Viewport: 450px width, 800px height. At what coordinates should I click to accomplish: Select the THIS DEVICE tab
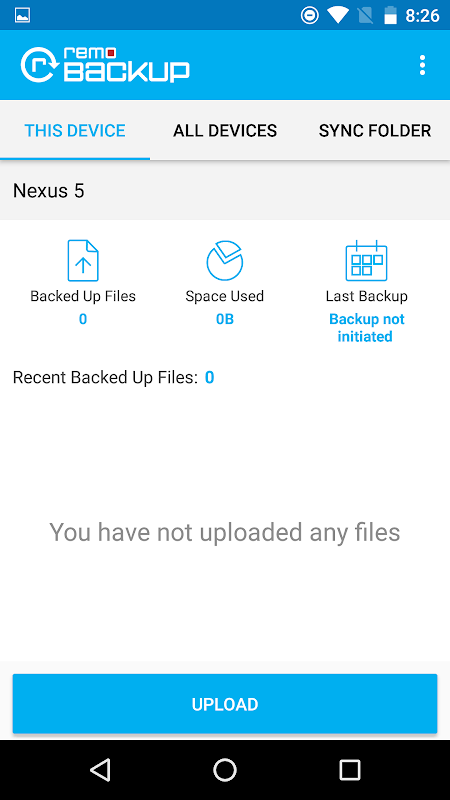click(75, 131)
